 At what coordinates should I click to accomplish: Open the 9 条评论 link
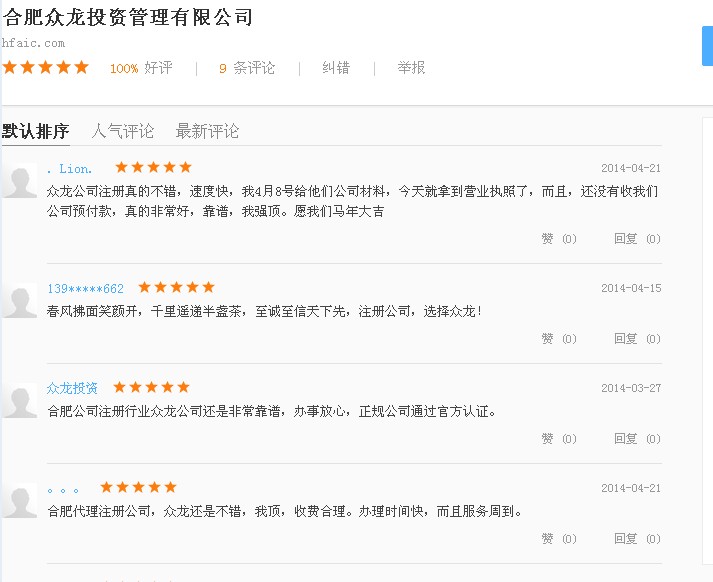tap(247, 68)
